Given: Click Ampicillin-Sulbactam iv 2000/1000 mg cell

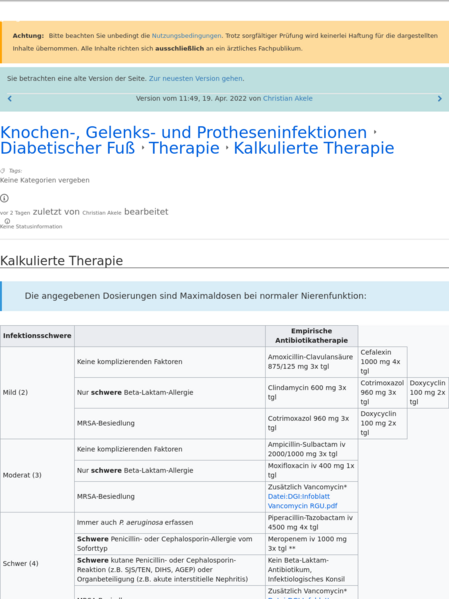Looking at the screenshot, I should pos(311,449).
